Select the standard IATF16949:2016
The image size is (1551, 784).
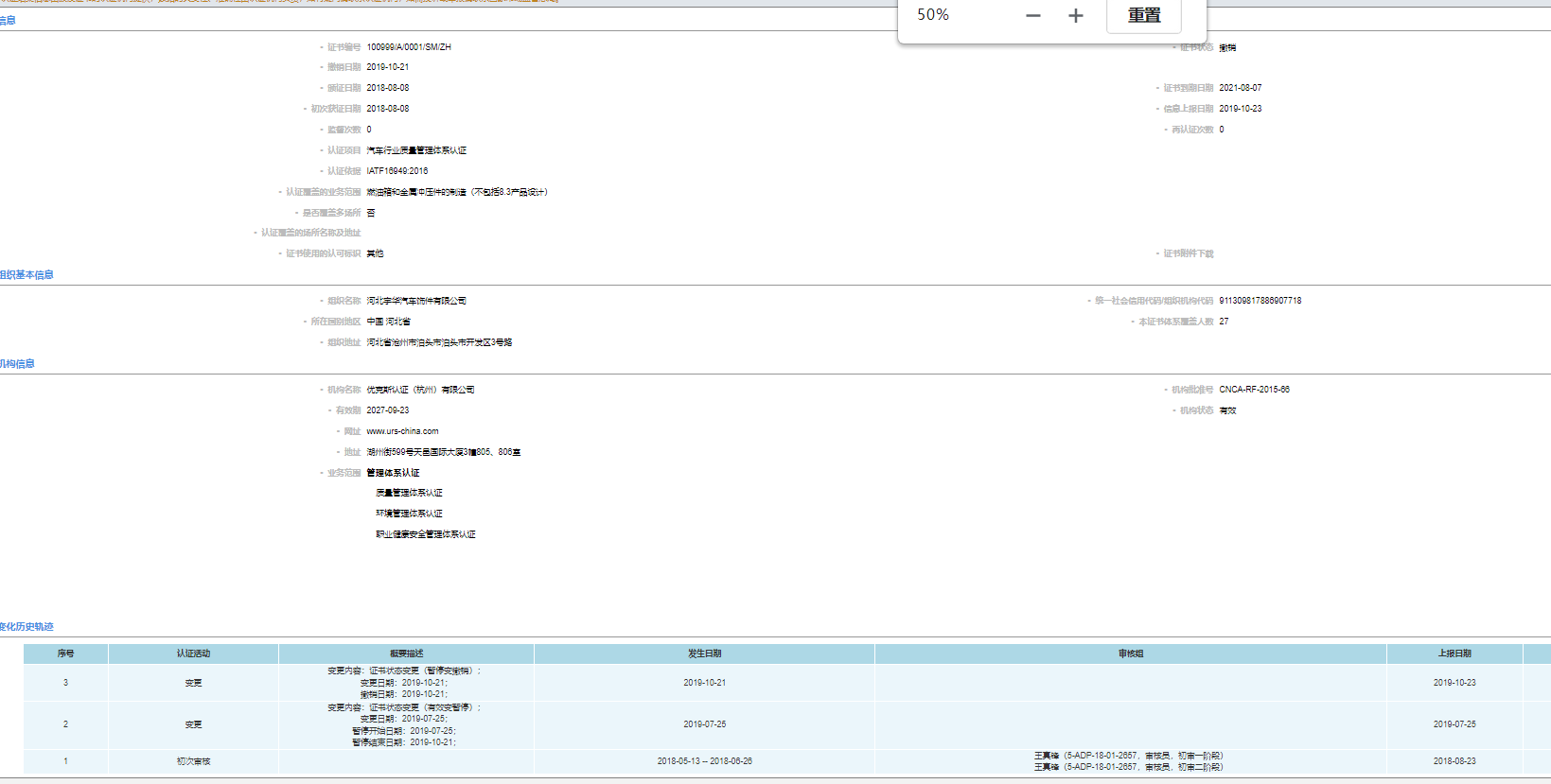click(x=397, y=171)
